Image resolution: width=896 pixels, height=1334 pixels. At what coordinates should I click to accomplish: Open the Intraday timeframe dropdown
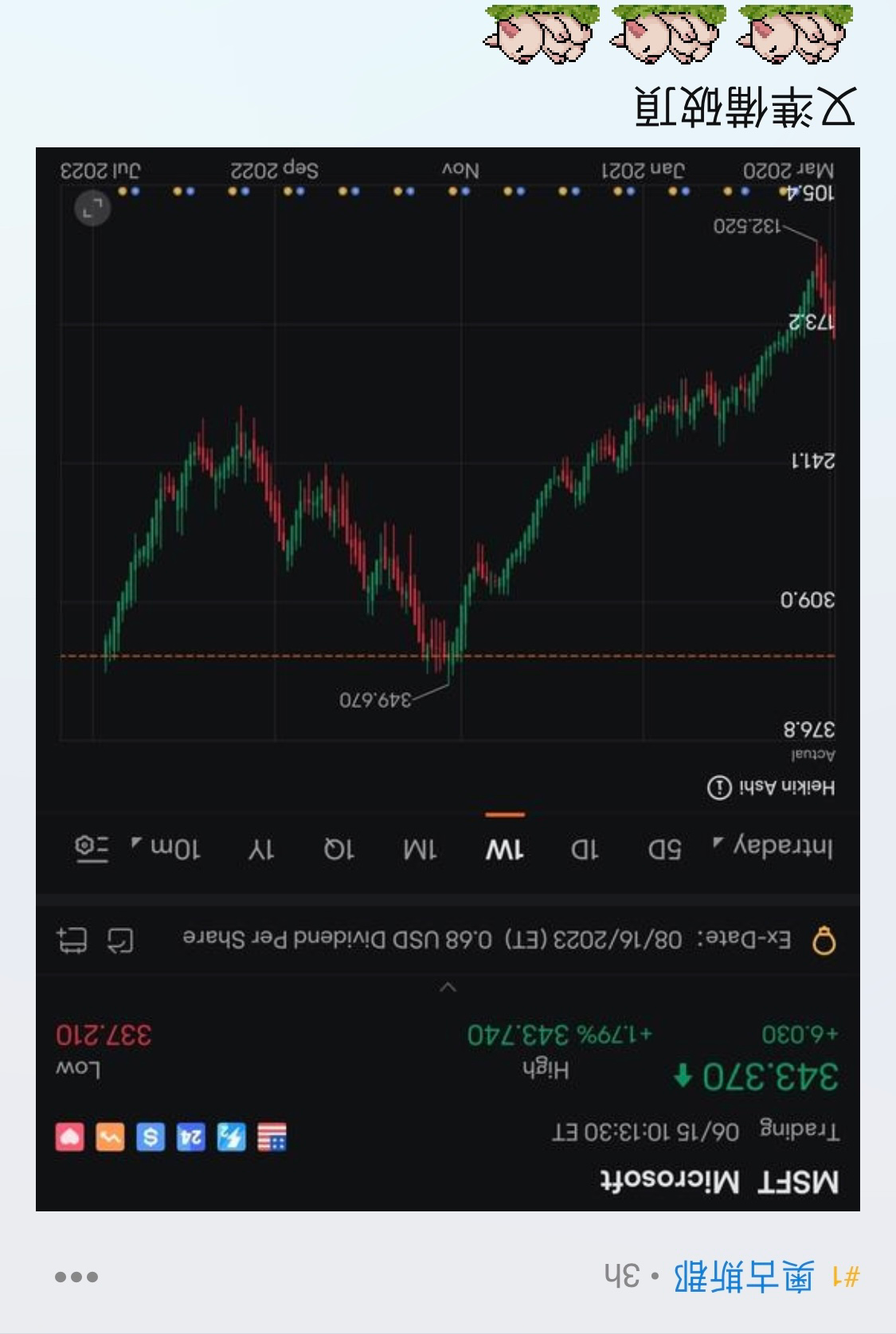click(x=774, y=847)
